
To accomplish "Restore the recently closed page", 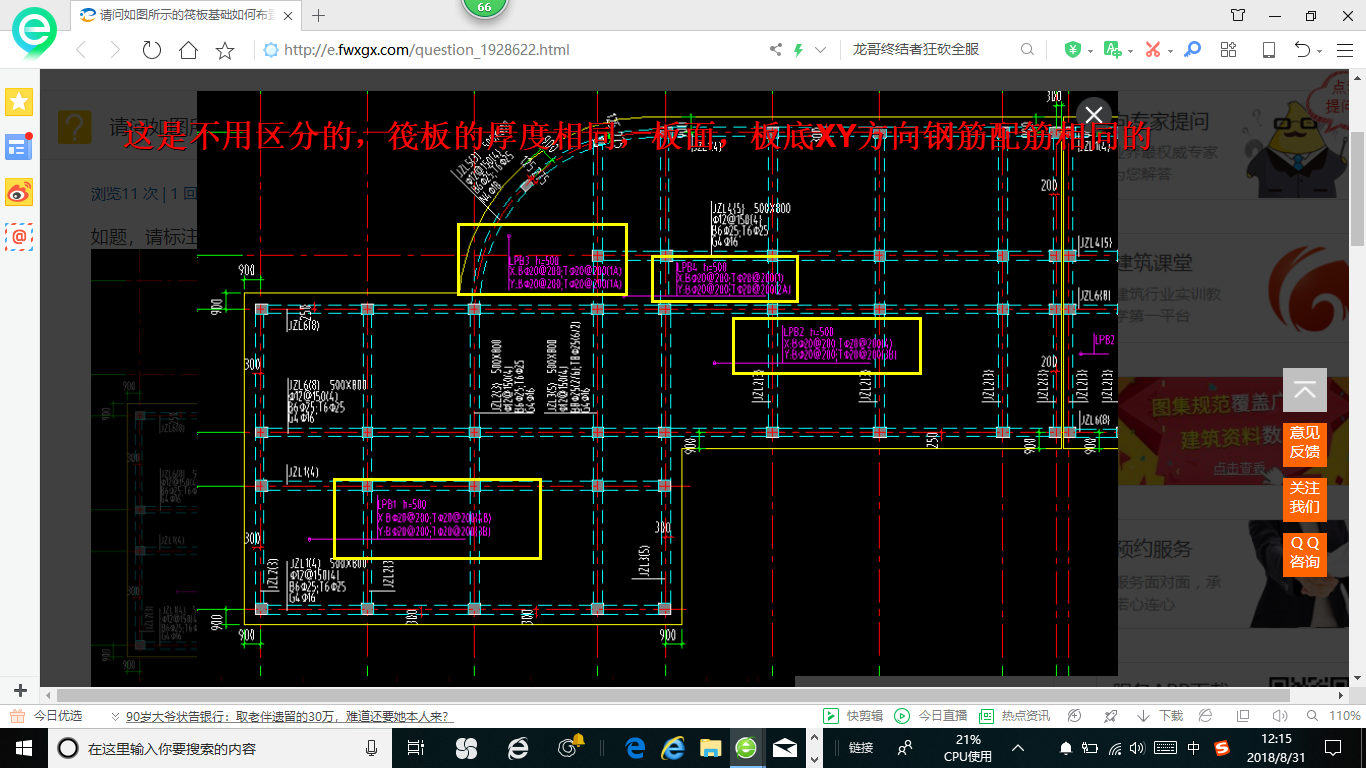I will click(1302, 50).
